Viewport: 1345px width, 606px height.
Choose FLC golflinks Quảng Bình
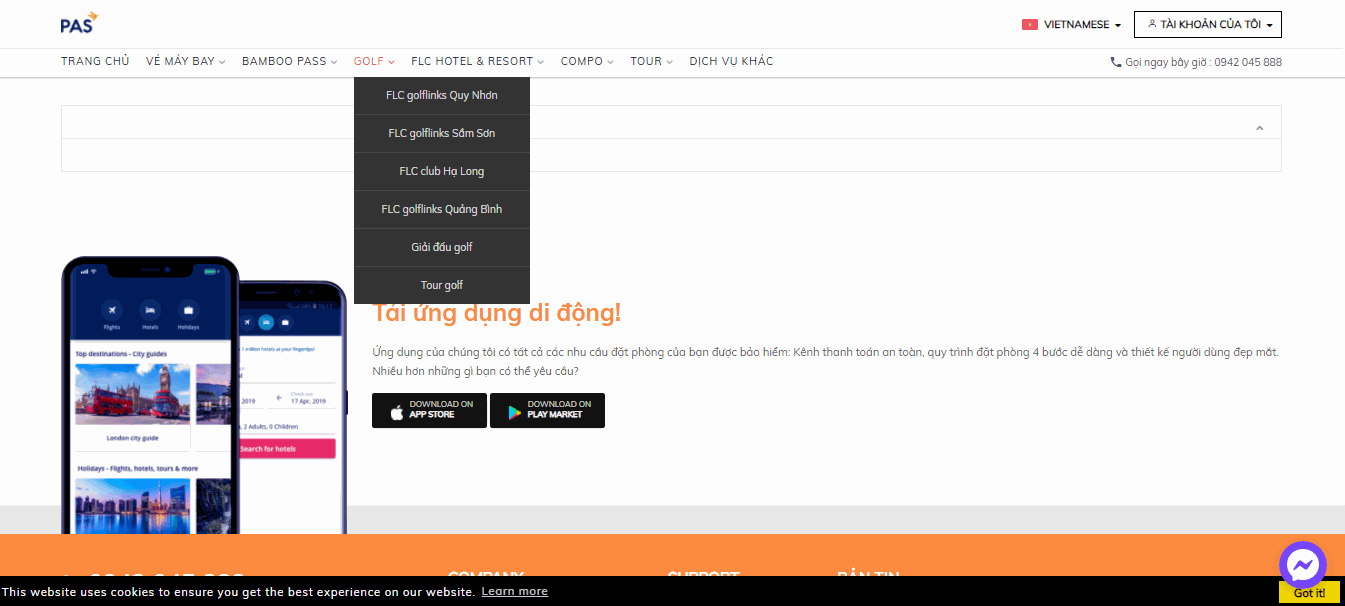click(x=442, y=210)
